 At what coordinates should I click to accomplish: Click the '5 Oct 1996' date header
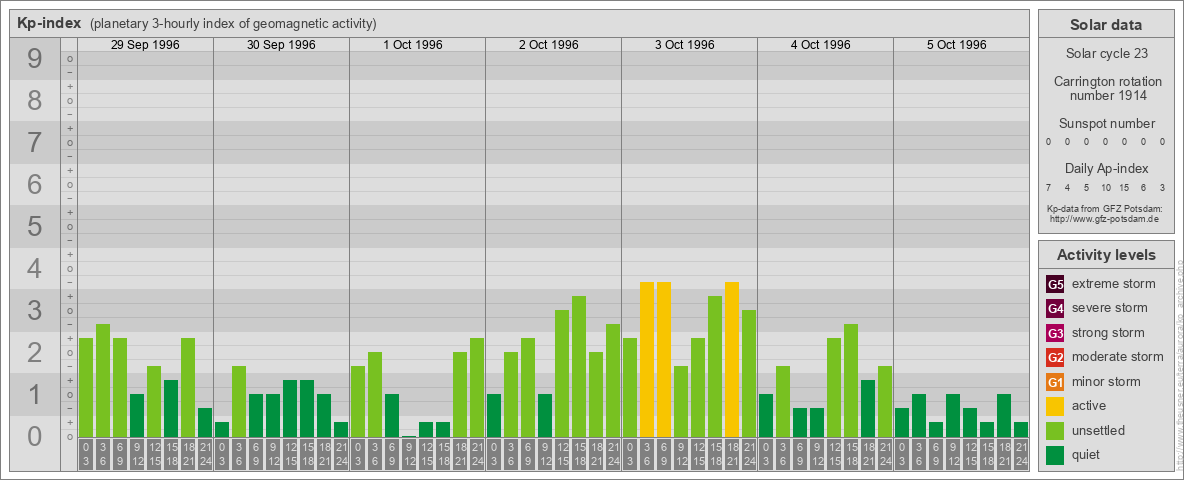point(956,45)
